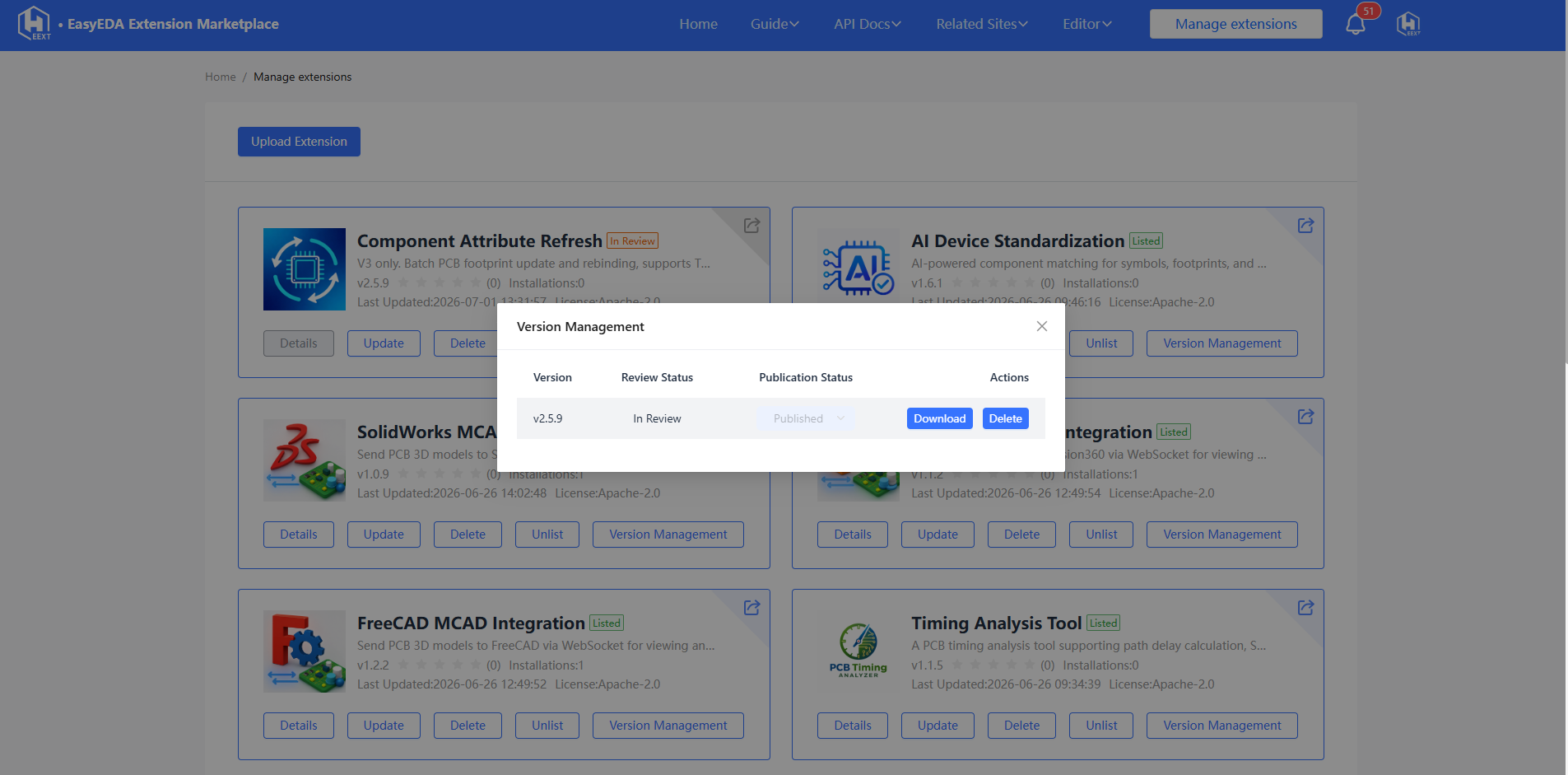This screenshot has height=775, width=1568.
Task: Close the Version Management dialog
Action: click(x=1041, y=326)
